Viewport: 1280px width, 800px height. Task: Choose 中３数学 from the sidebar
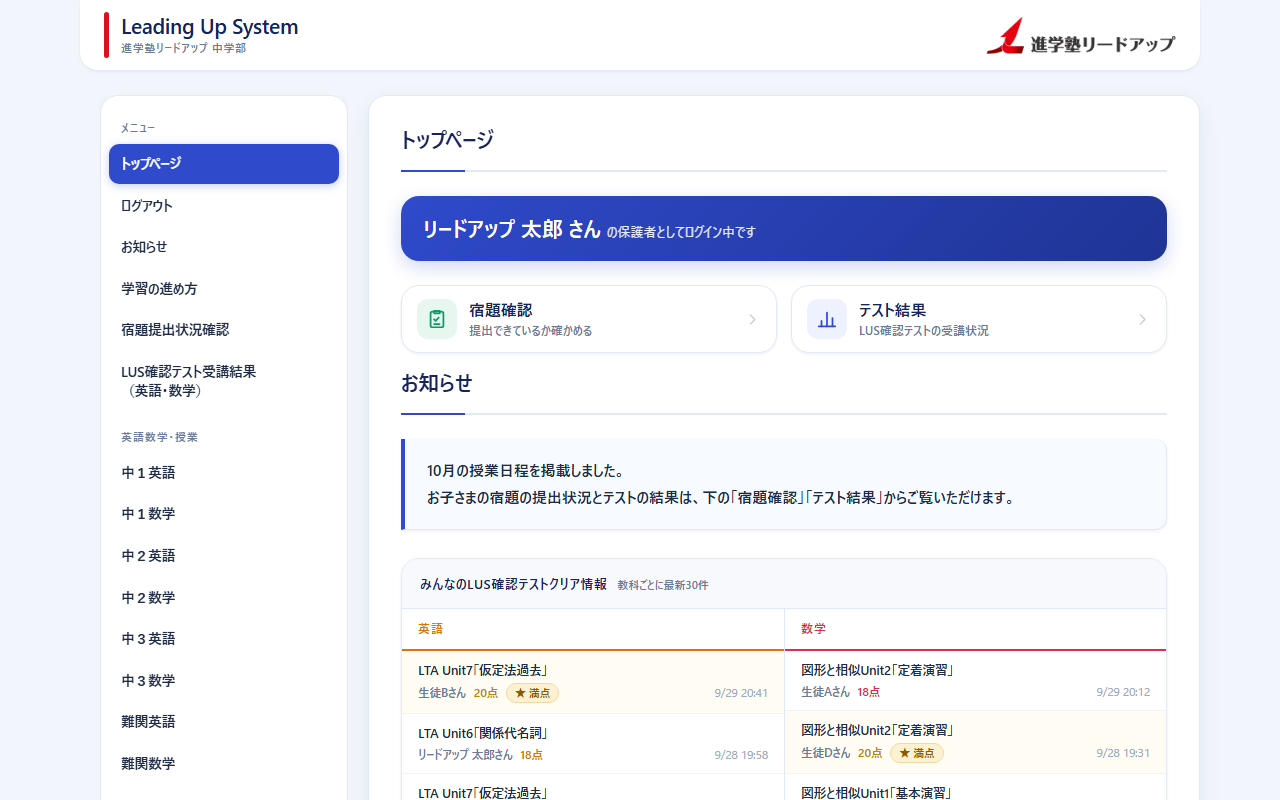[224, 681]
